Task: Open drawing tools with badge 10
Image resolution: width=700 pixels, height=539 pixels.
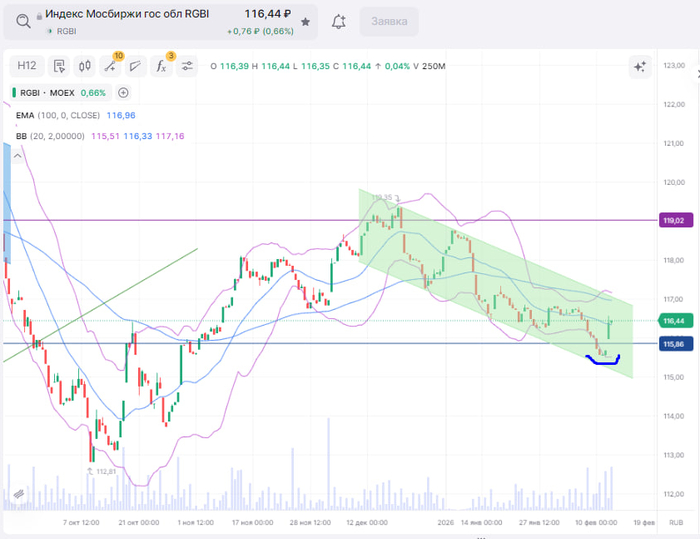Action: click(111, 66)
